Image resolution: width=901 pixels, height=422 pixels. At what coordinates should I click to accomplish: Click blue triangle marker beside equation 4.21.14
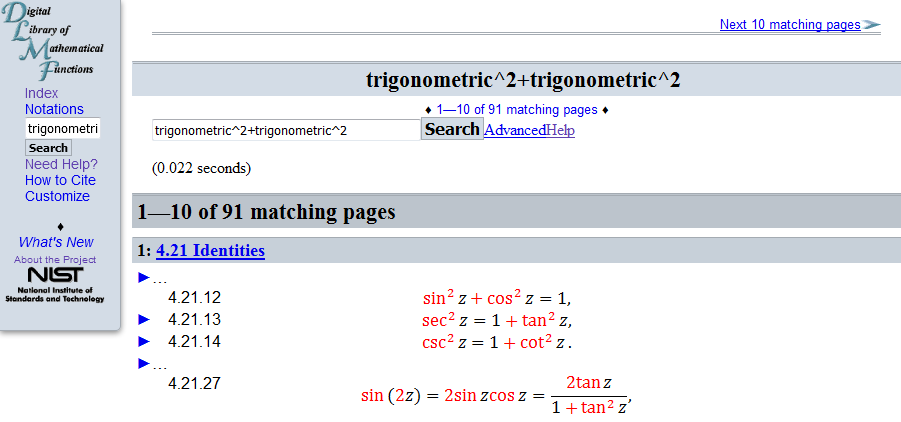pyautogui.click(x=144, y=342)
